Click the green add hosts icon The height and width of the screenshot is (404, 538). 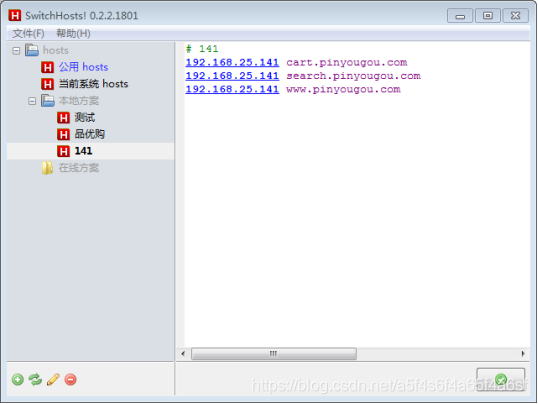[17, 380]
